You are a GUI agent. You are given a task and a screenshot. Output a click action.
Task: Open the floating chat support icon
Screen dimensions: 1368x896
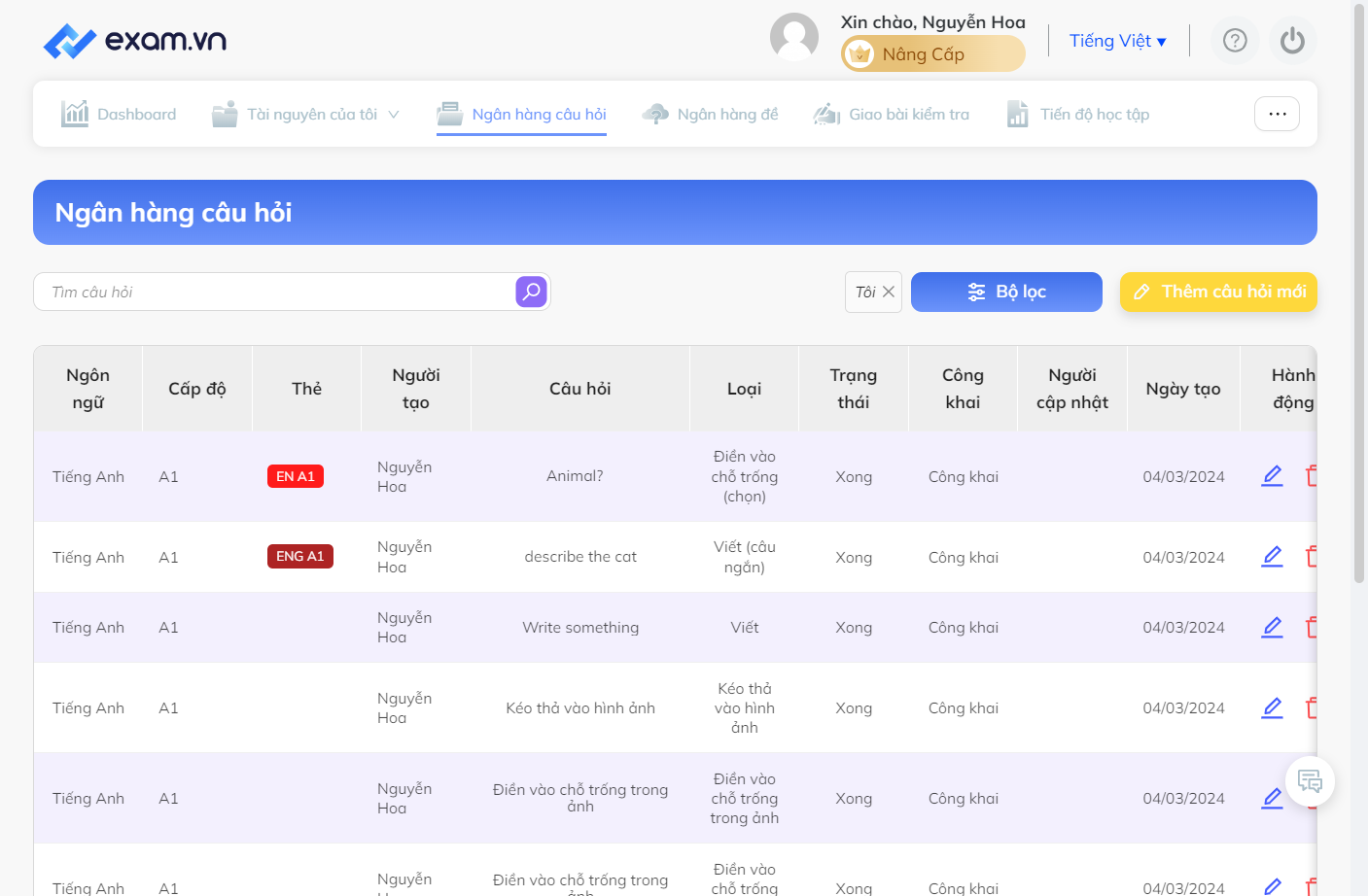[x=1310, y=781]
